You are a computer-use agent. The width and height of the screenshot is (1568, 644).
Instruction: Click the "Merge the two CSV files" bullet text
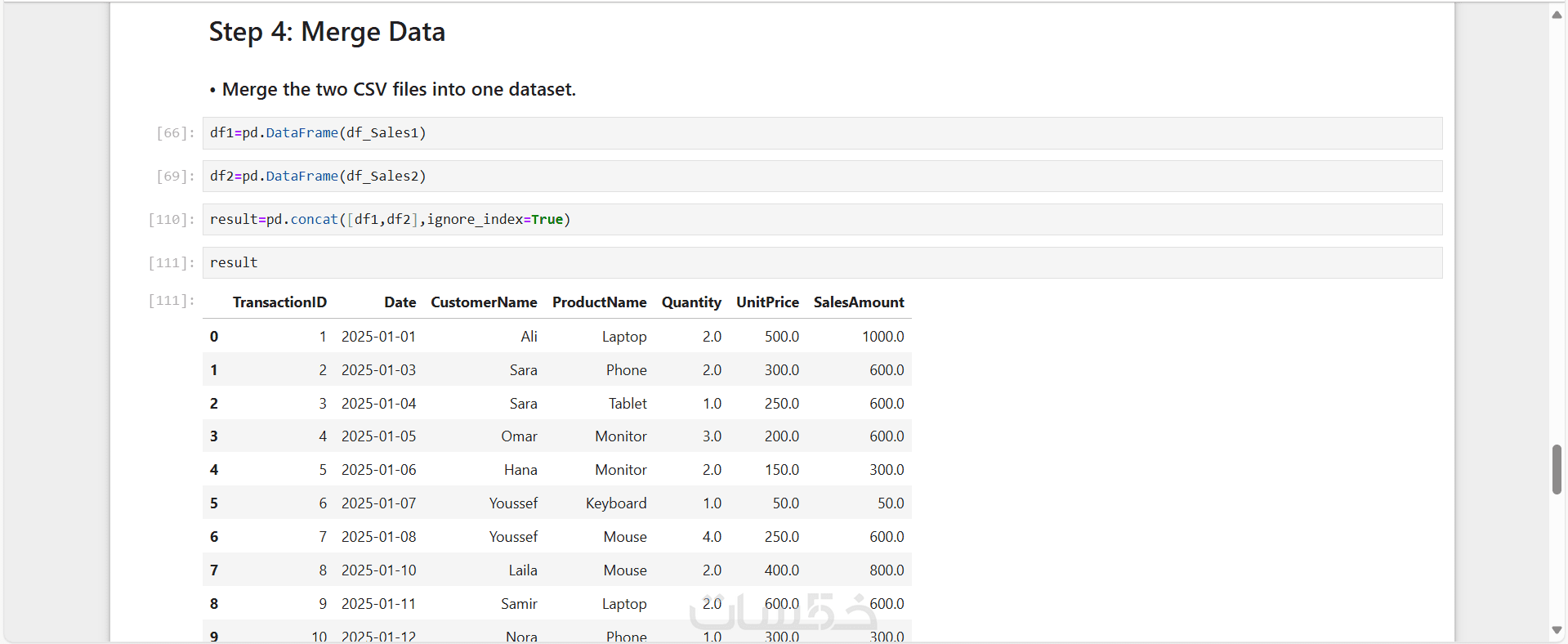click(399, 89)
